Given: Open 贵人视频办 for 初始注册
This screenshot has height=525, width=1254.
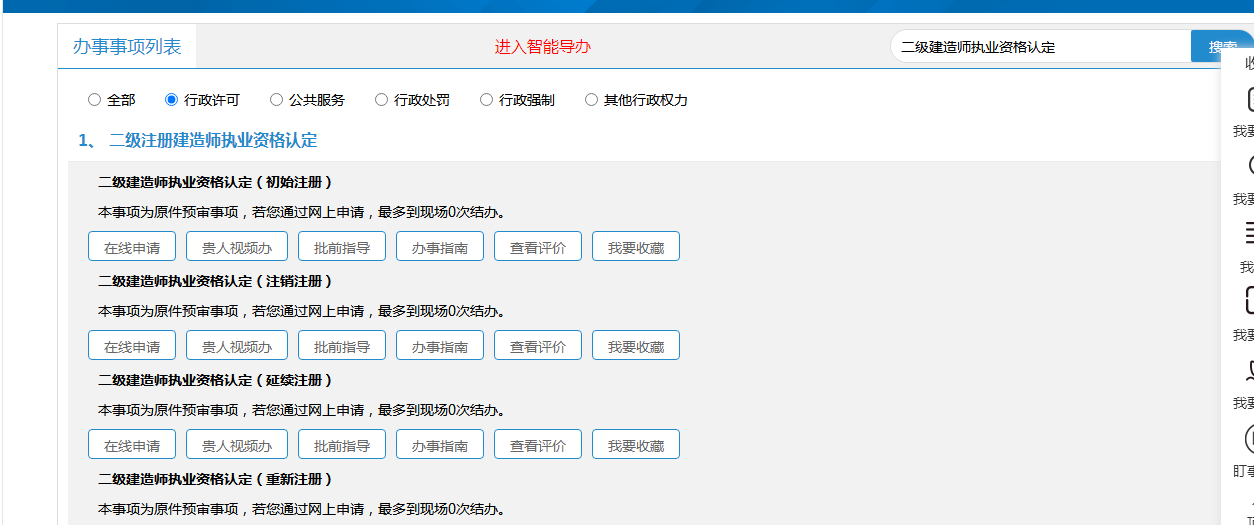Looking at the screenshot, I should pos(237,247).
